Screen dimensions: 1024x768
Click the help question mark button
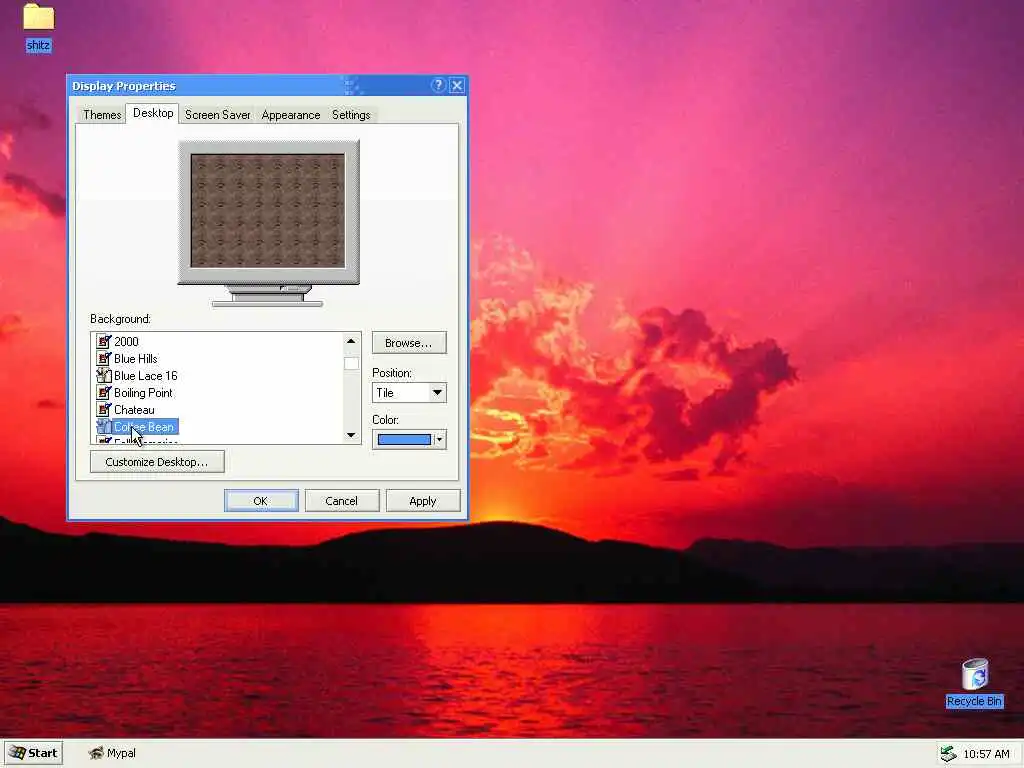pos(438,86)
